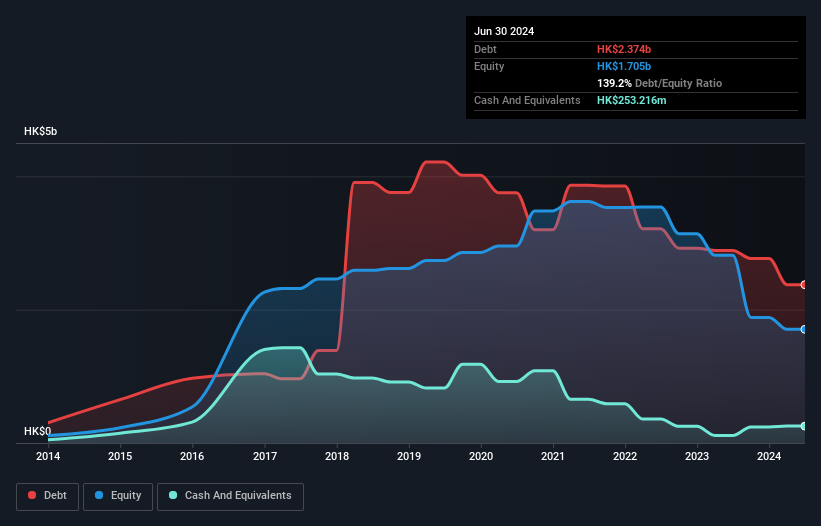821x526 pixels.
Task: Click the HK$0 y-axis label
Action: pos(38,431)
